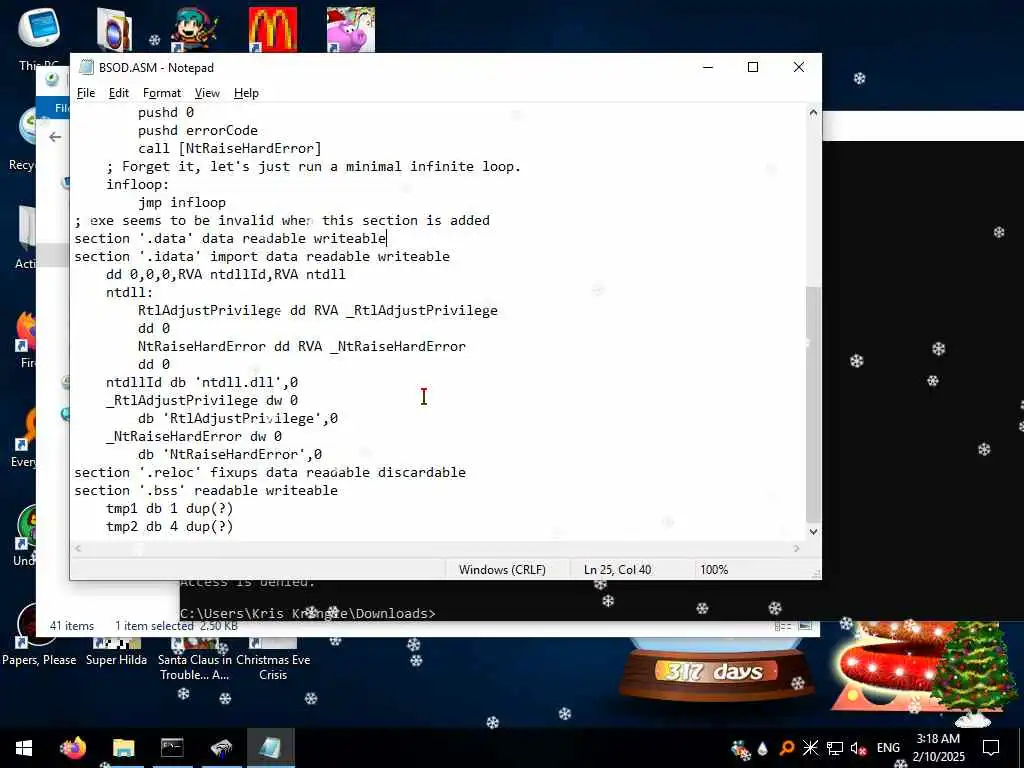This screenshot has width=1024, height=768.
Task: Click the '_NtRaiseHardError dw 0' line
Action: click(194, 436)
